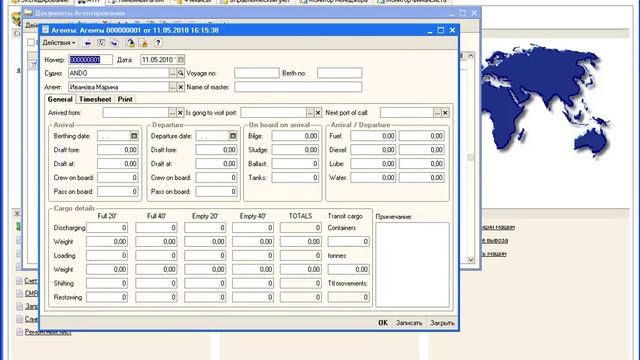The height and width of the screenshot is (360, 640).
Task: Open Arrived from selection via ellipsis button
Action: click(x=172, y=113)
